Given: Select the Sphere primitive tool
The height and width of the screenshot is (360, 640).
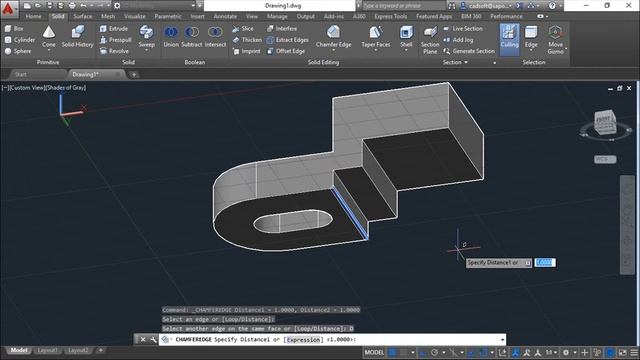Looking at the screenshot, I should (x=18, y=51).
